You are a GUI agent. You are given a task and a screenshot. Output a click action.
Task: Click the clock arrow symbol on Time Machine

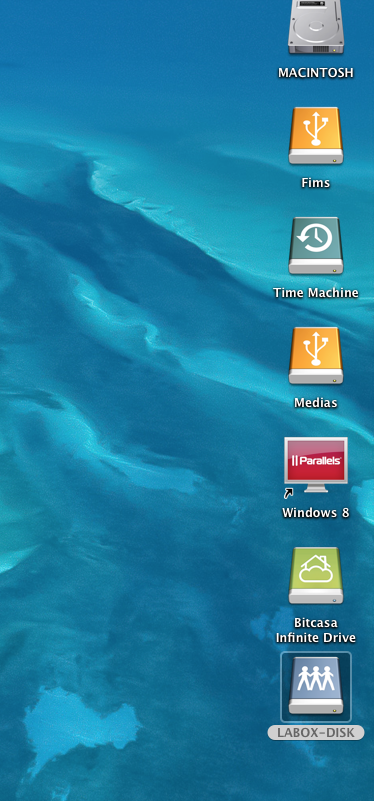(x=316, y=238)
